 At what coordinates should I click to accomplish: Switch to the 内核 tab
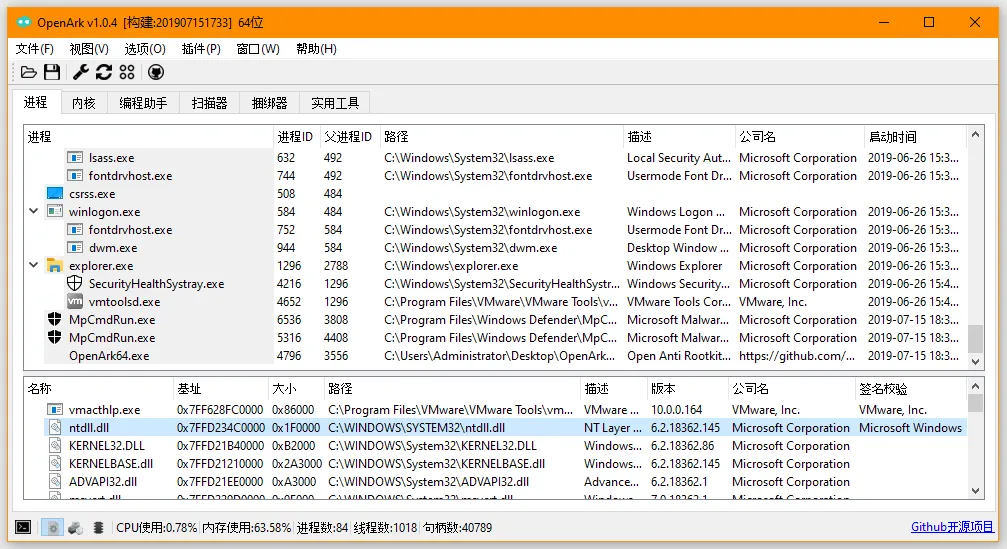tap(84, 102)
